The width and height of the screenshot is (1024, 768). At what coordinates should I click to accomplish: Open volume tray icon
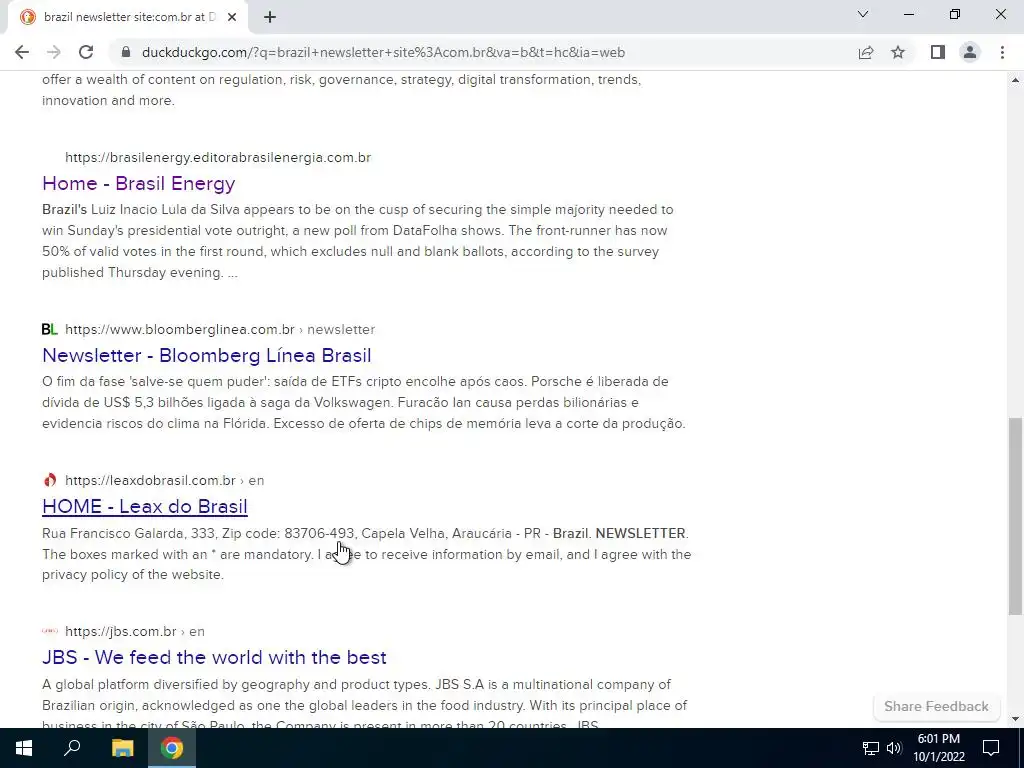894,748
